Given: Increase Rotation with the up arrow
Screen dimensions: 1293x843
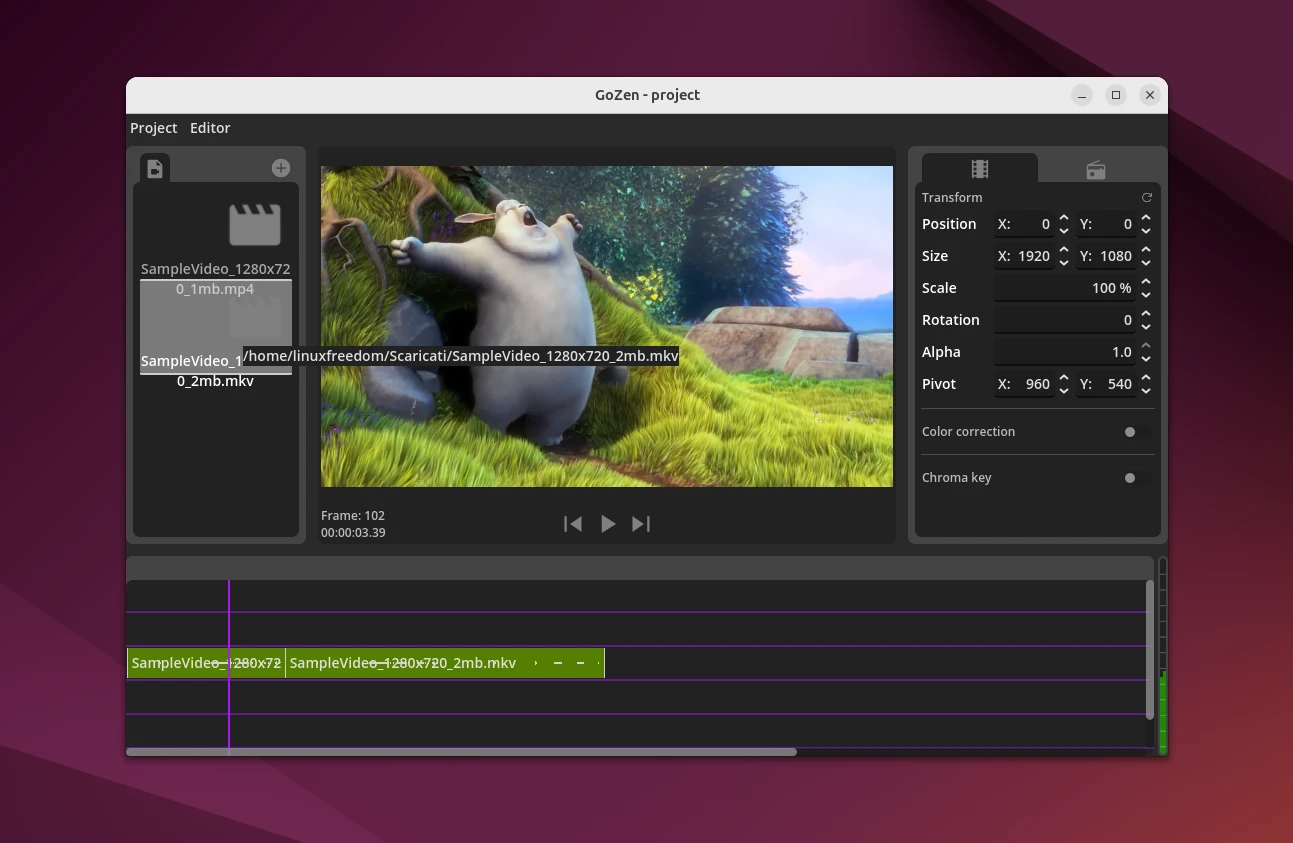Looking at the screenshot, I should pyautogui.click(x=1146, y=314).
